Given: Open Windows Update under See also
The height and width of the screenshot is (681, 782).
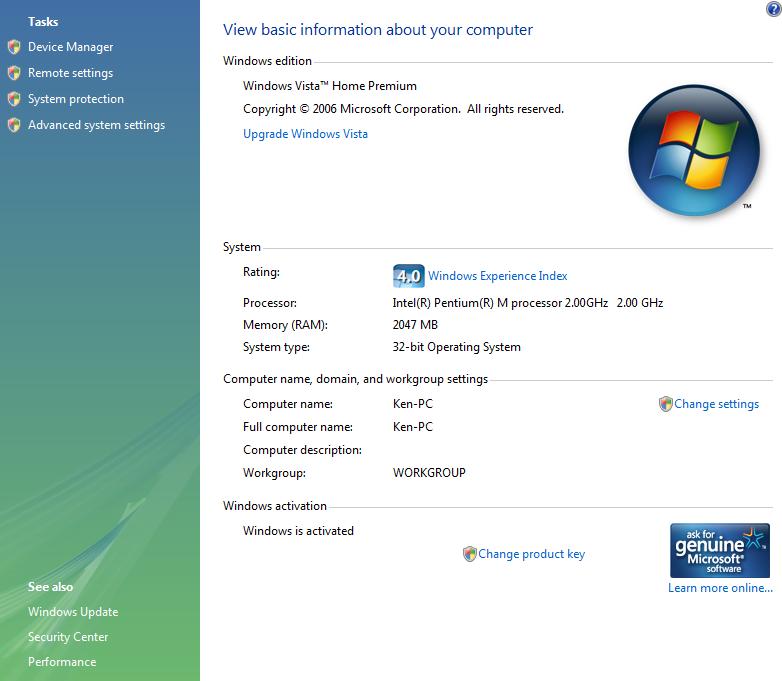Looking at the screenshot, I should [x=73, y=612].
